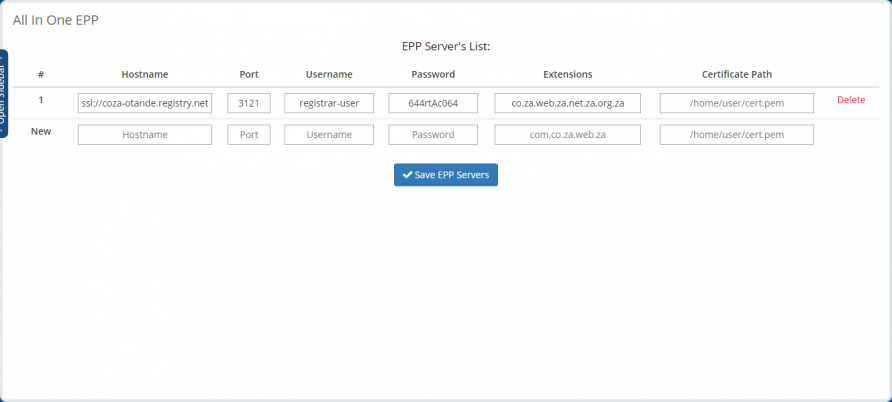Click row 1 certificate path field
The height and width of the screenshot is (402, 892).
[x=736, y=103]
